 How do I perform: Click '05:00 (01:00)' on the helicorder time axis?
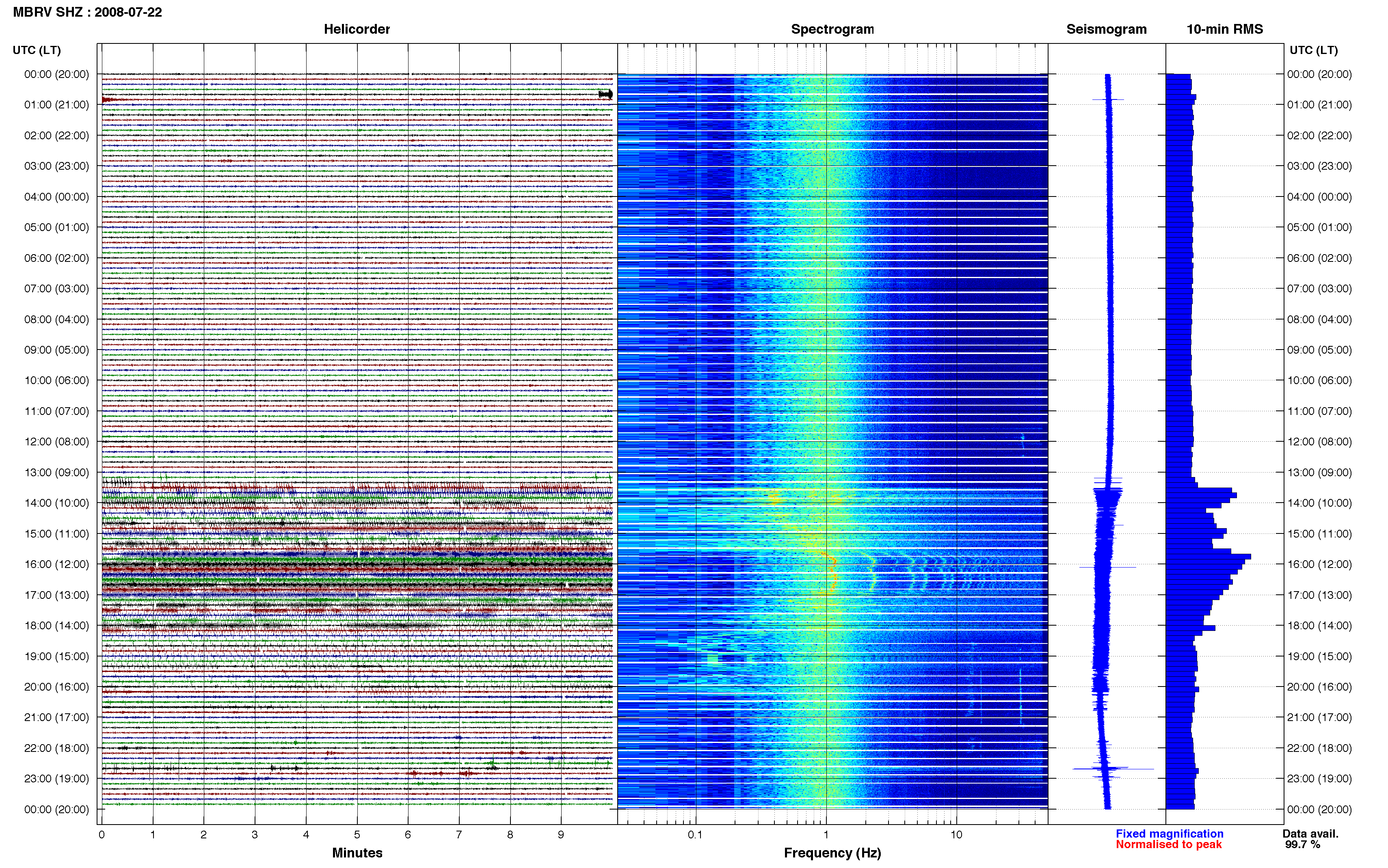pos(56,227)
